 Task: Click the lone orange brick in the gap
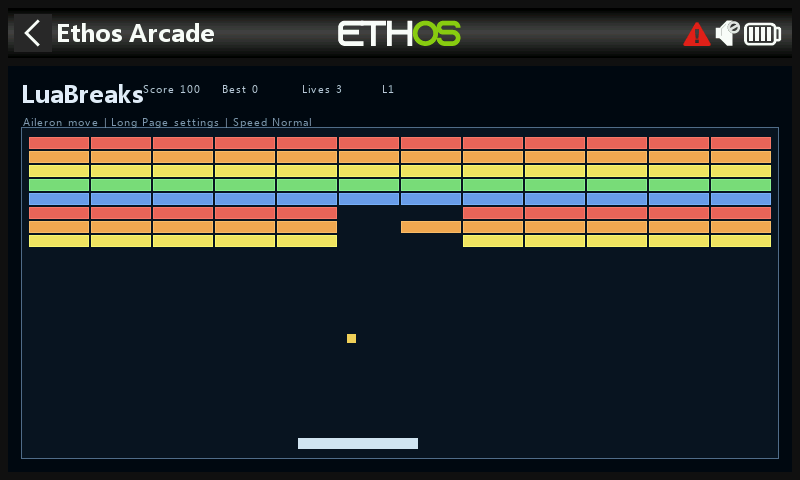[x=431, y=227]
